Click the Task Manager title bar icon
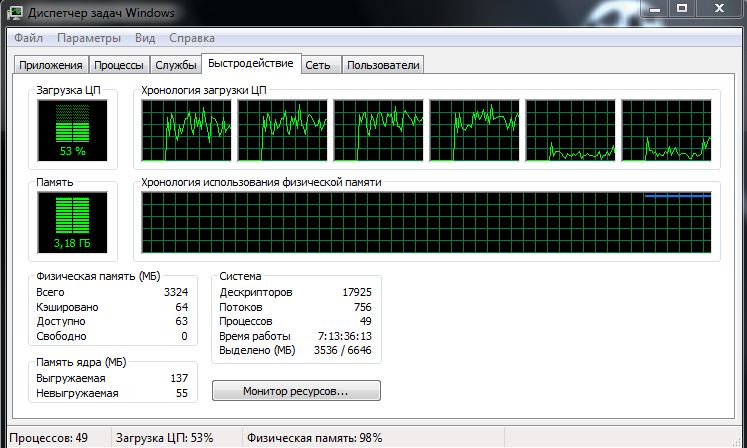Image resolution: width=747 pixels, height=448 pixels. [15, 12]
